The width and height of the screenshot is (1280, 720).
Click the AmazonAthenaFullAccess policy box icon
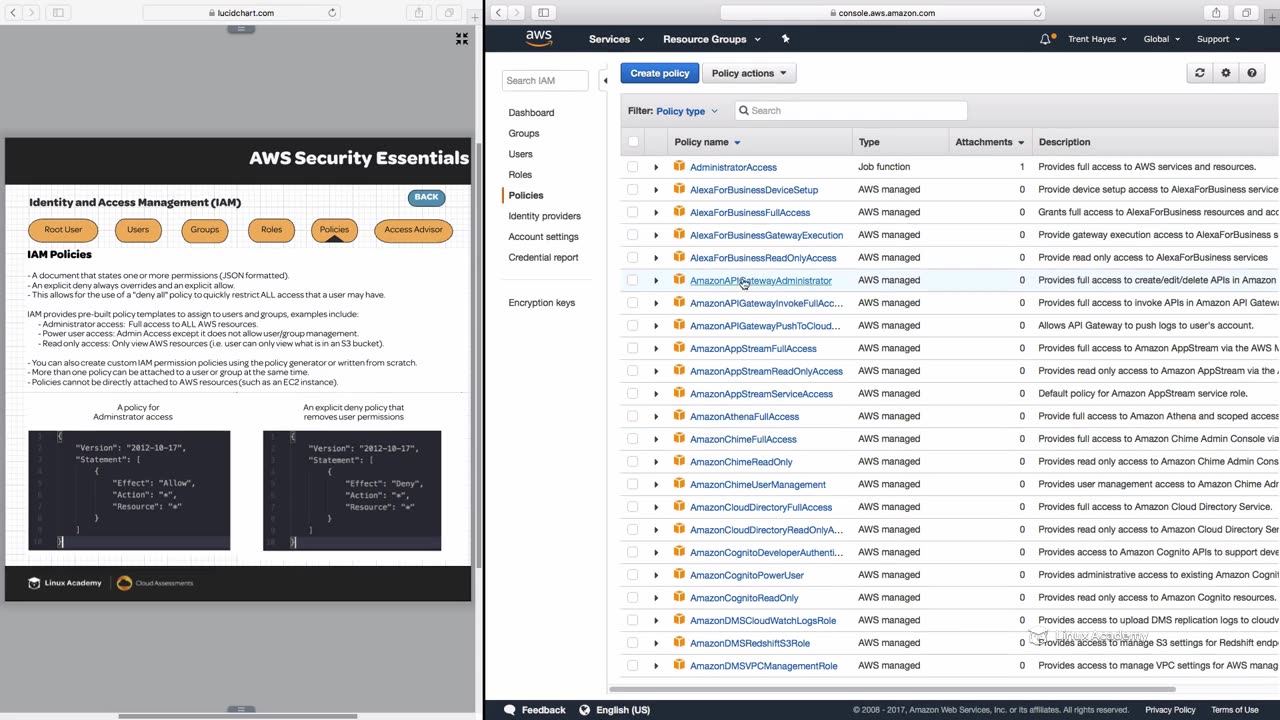[679, 416]
